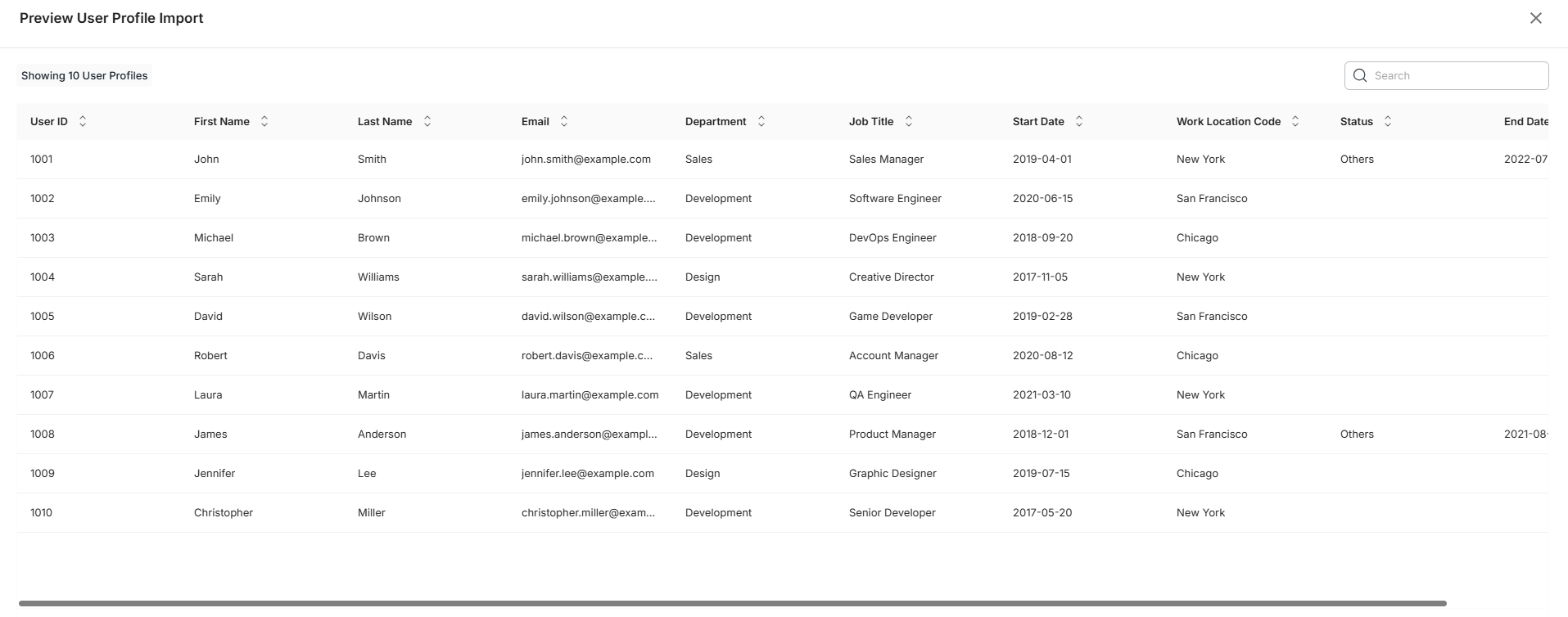
Task: Click Sales department in Robert's row
Action: [x=698, y=355]
